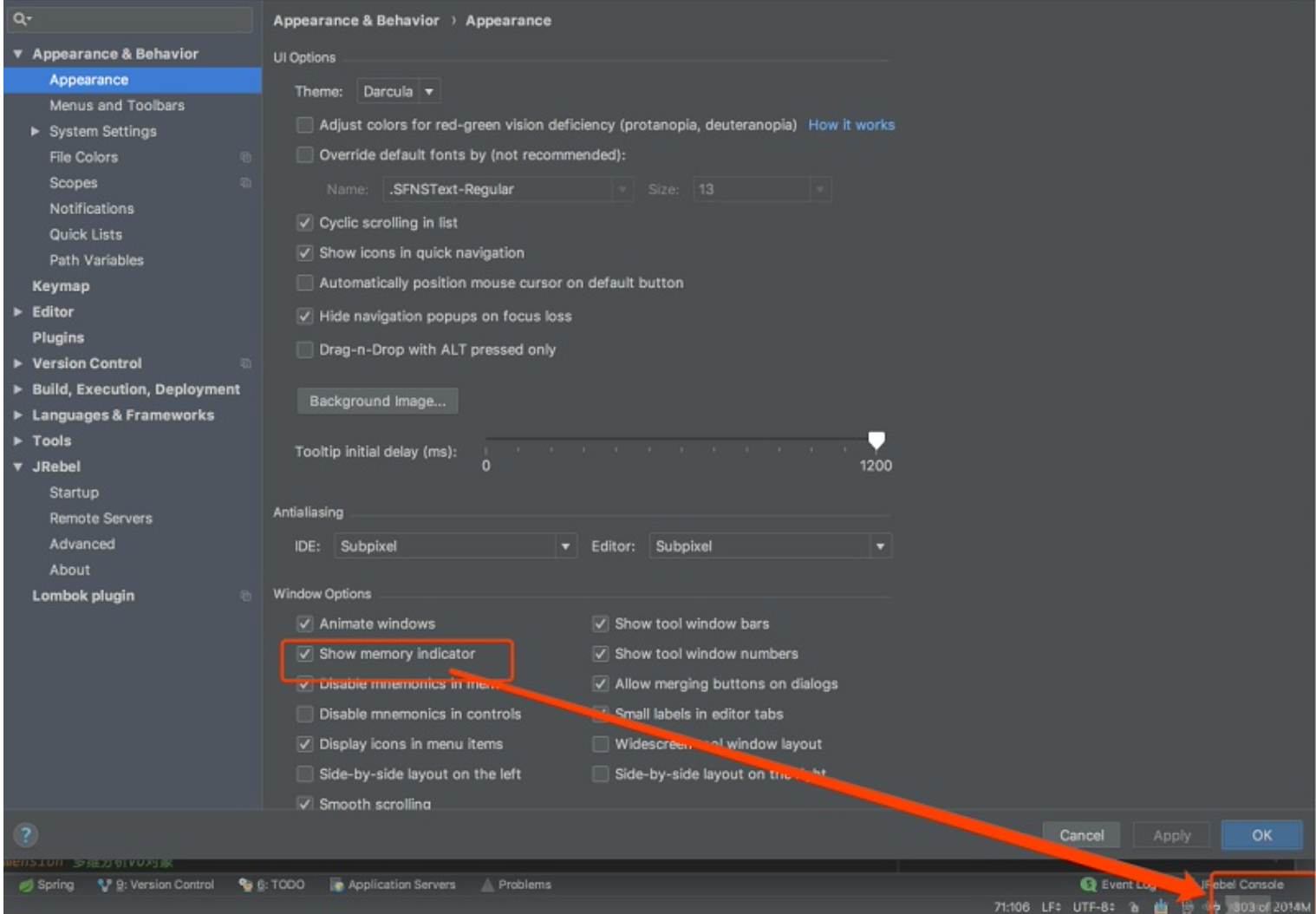Open the TODO tool window

point(272,885)
